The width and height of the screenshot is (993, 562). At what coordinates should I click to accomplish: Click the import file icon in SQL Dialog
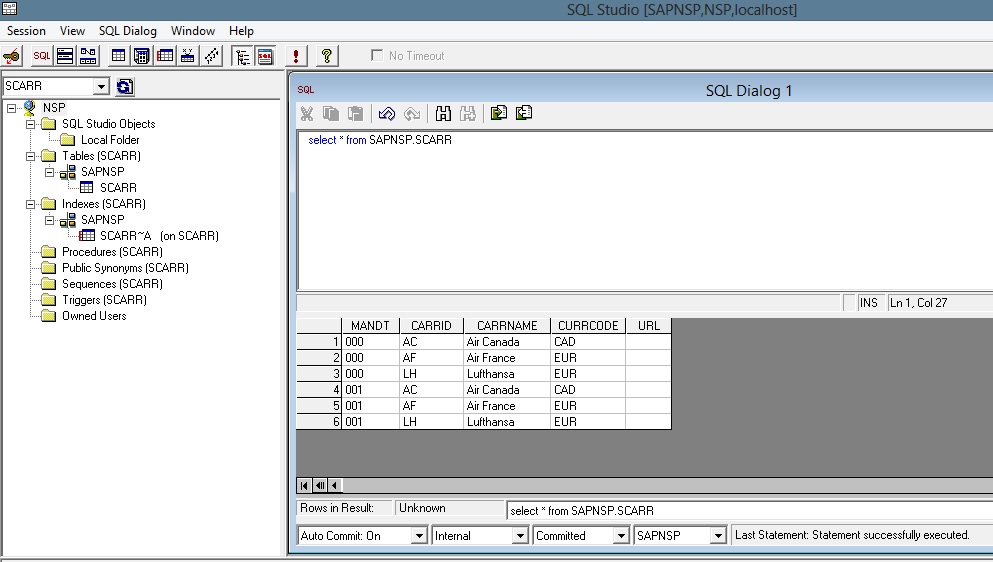coord(499,114)
